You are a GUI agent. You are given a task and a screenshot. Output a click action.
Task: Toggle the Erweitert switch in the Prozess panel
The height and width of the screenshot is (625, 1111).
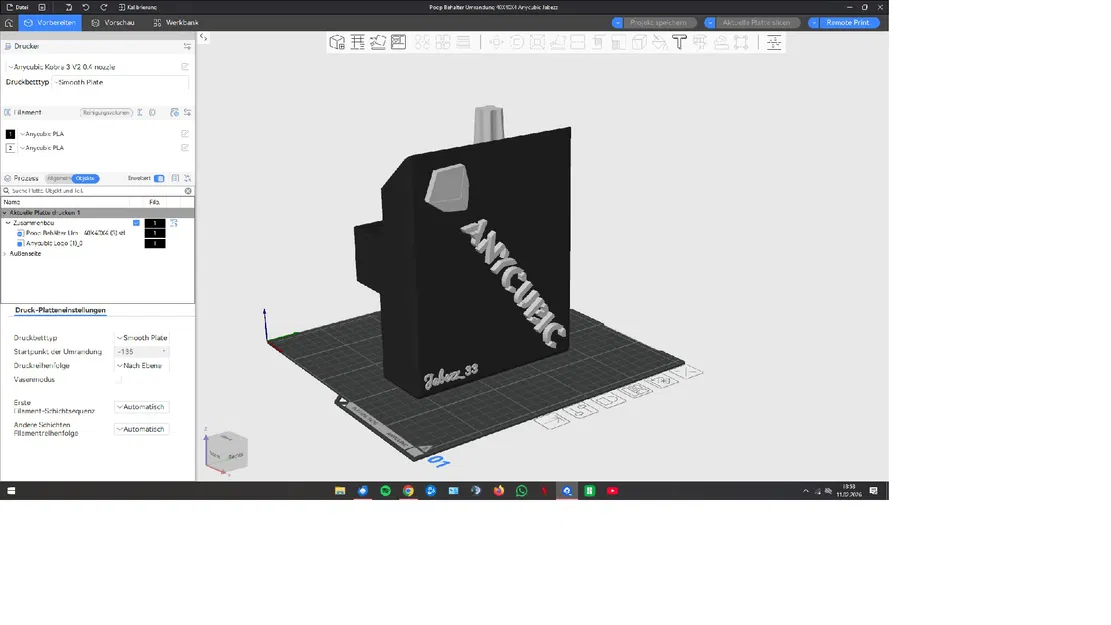[x=160, y=177]
